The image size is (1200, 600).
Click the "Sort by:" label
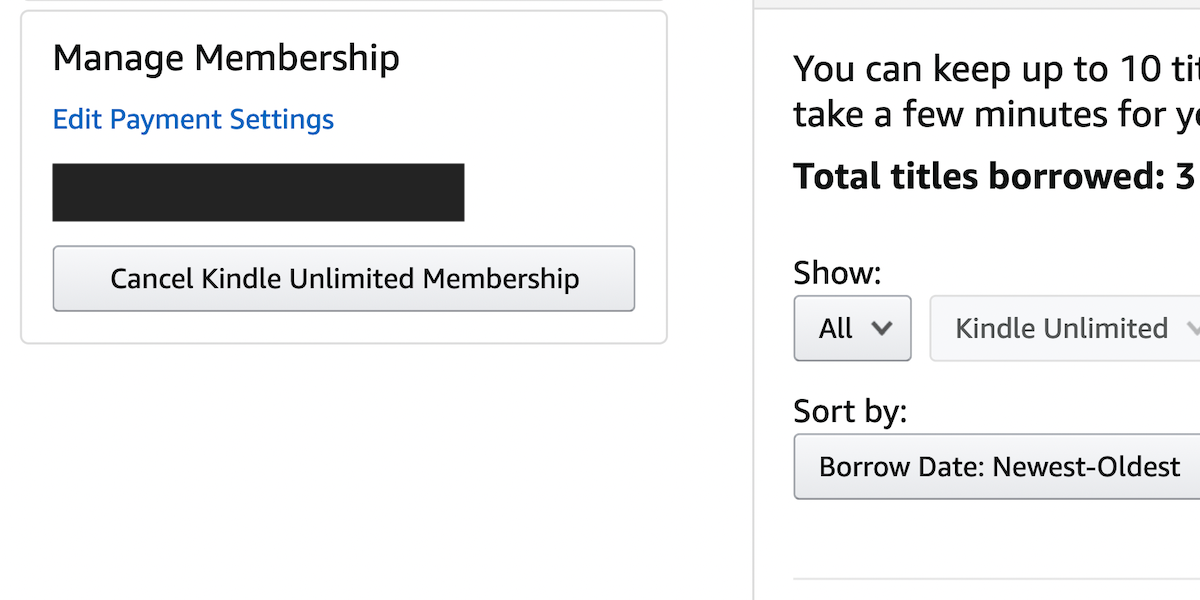pos(850,411)
